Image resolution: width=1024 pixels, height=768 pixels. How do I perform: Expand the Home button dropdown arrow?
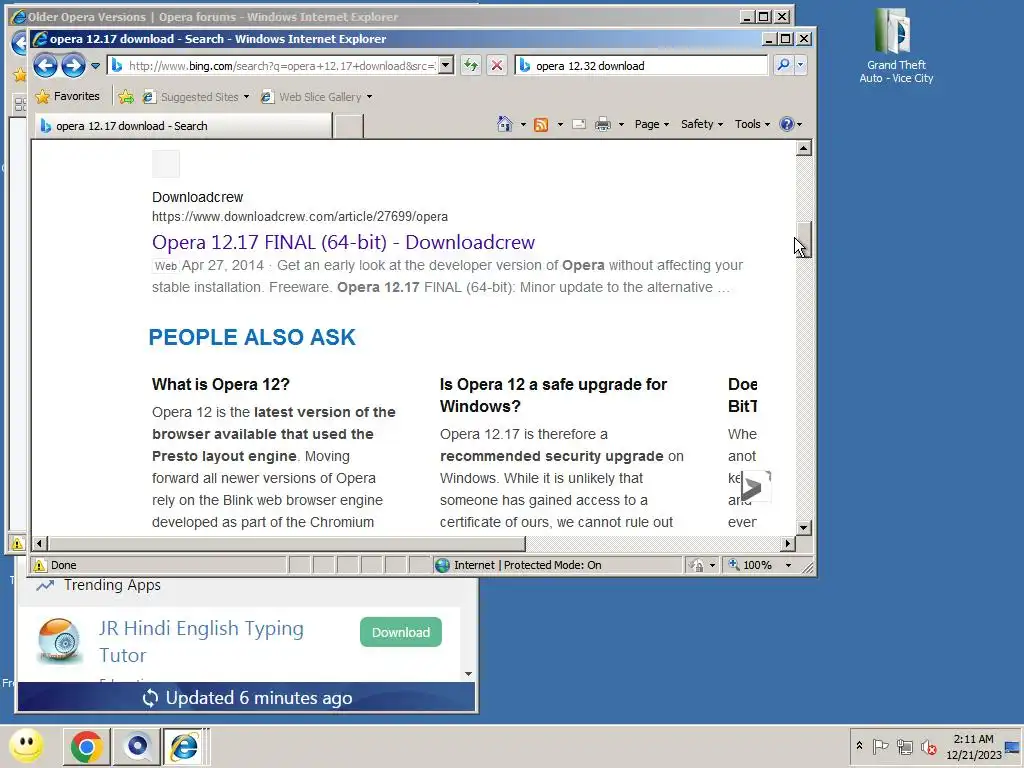[522, 124]
